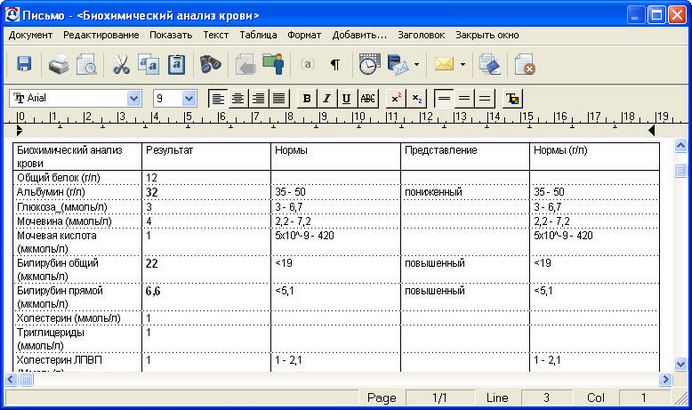
Task: Click the small (a) field icon
Action: click(x=307, y=65)
